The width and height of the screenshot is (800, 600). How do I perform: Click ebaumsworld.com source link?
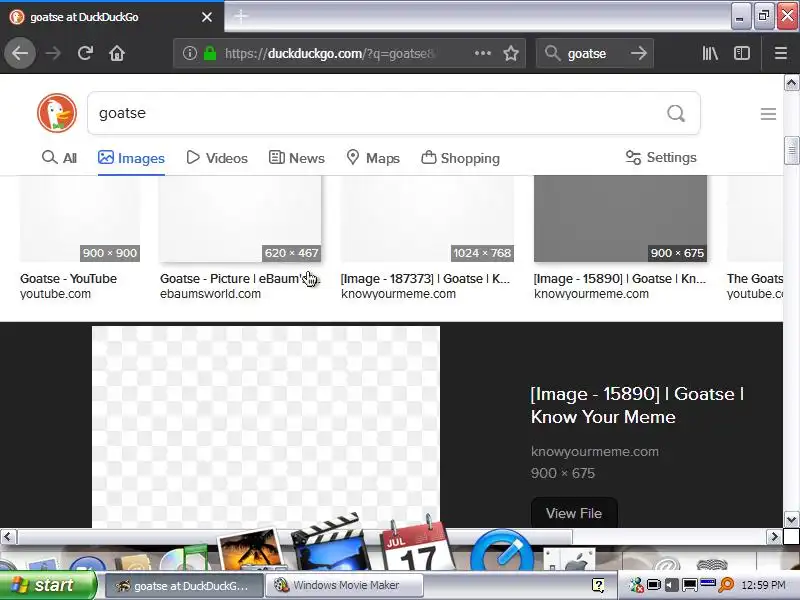click(x=210, y=294)
